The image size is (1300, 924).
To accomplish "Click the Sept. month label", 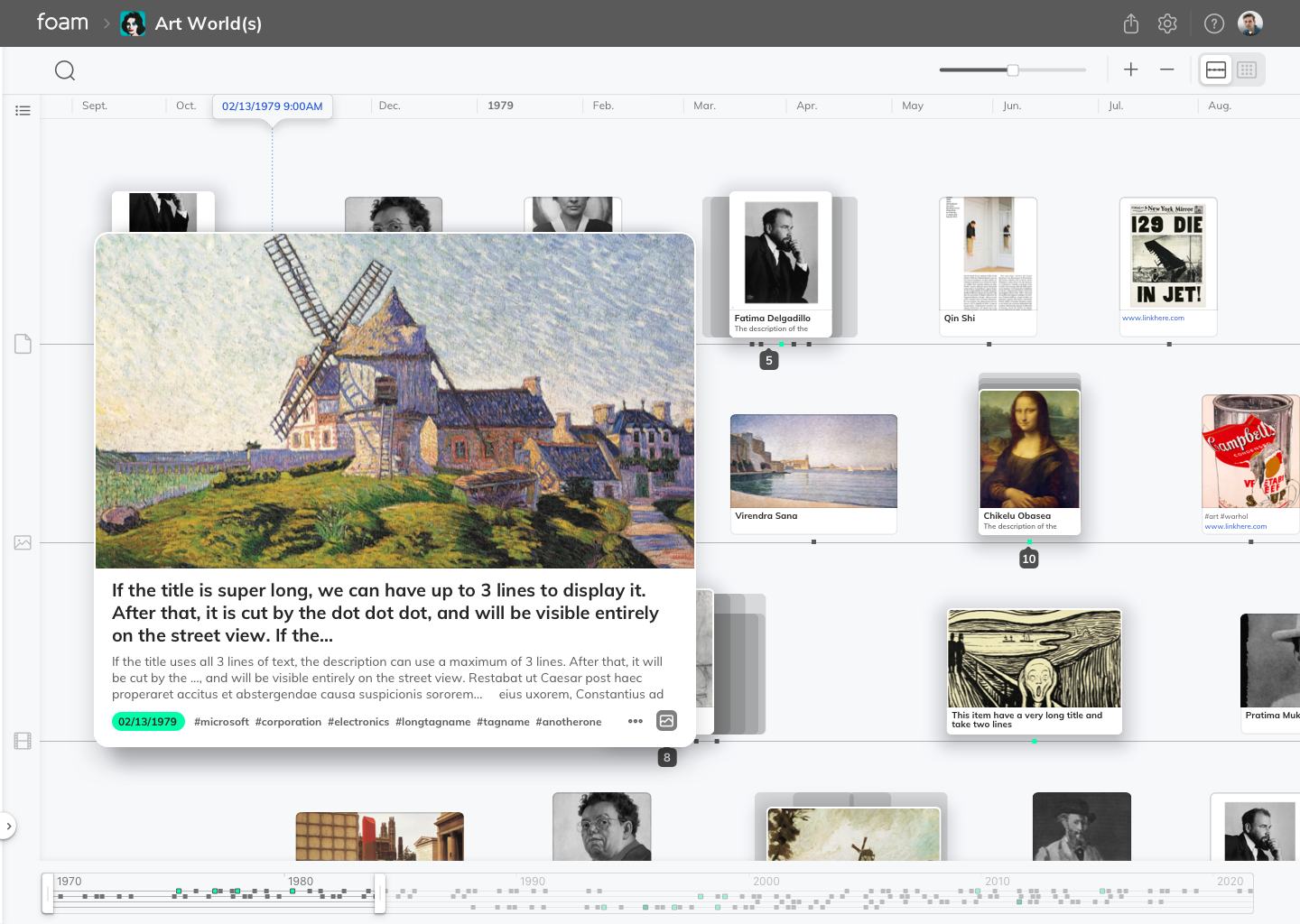I will (x=95, y=106).
